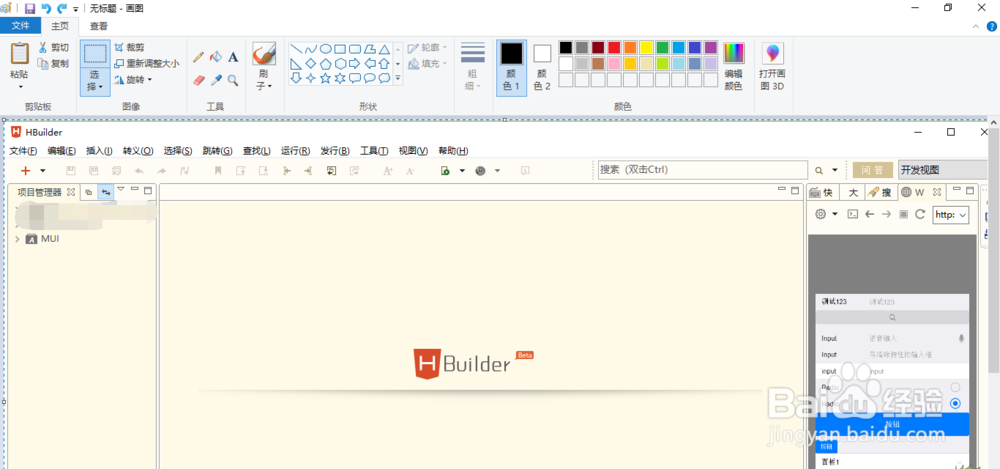Viewport: 1000px width, 469px height.
Task: Click the back arrow in web preview panel
Action: tap(869, 214)
